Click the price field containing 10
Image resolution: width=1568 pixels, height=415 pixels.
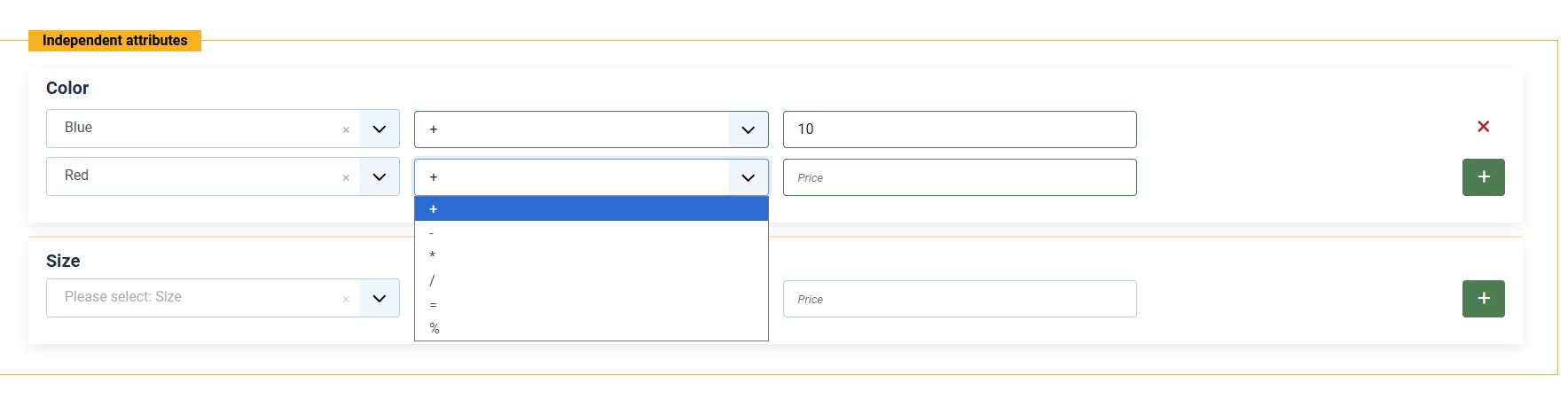959,129
